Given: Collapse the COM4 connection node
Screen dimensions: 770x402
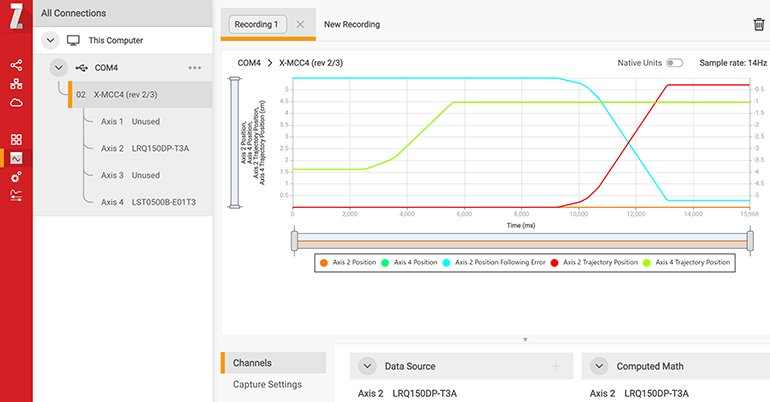Looking at the screenshot, I should click(x=58, y=68).
